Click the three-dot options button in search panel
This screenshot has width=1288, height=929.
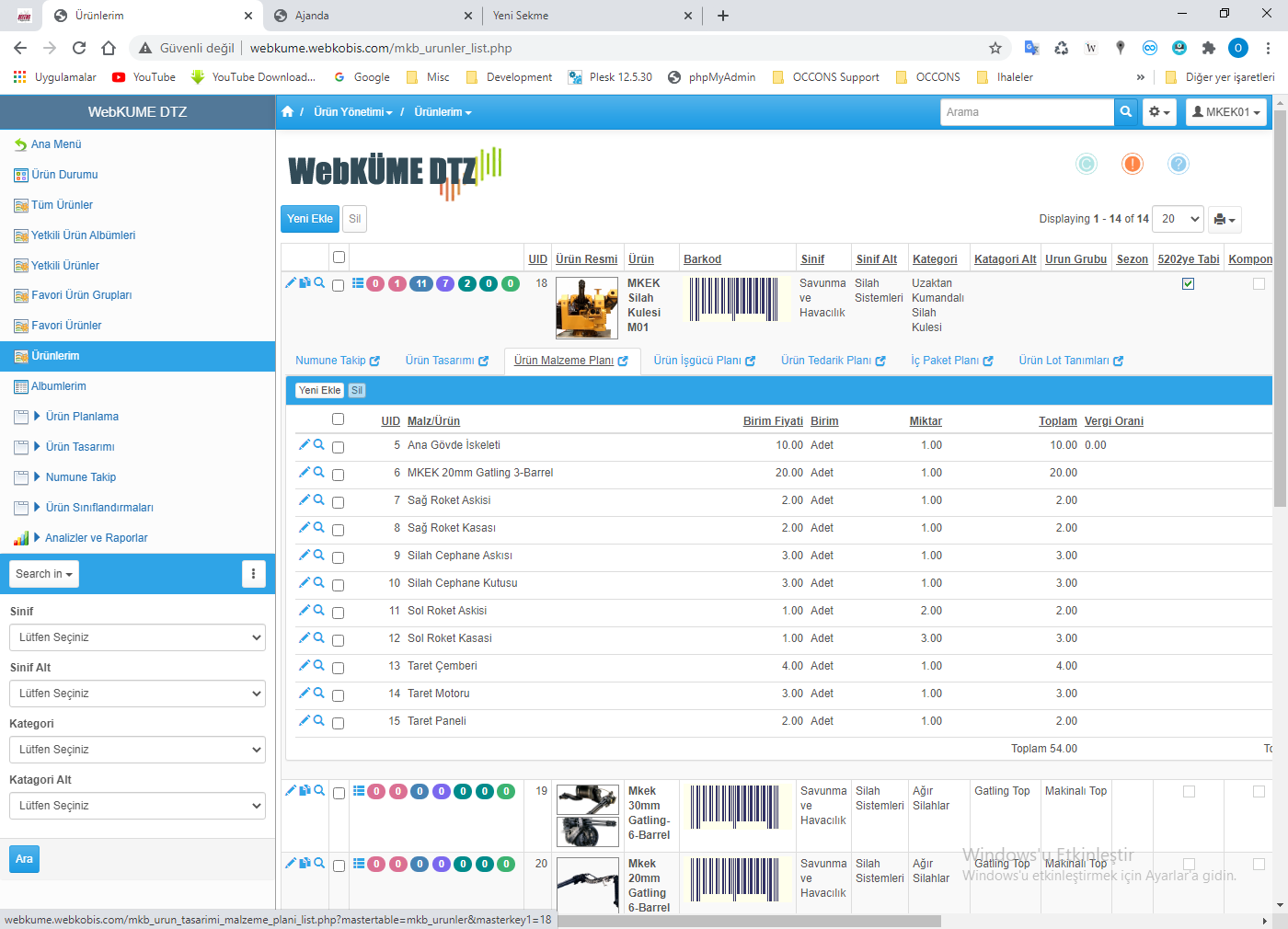[254, 574]
